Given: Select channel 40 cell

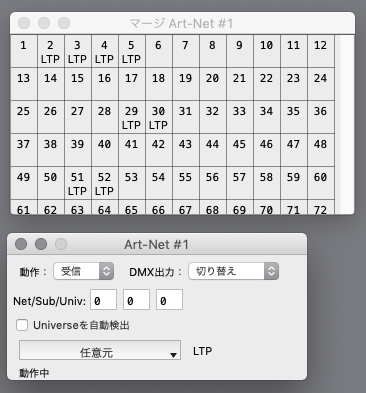Looking at the screenshot, I should (x=105, y=150).
